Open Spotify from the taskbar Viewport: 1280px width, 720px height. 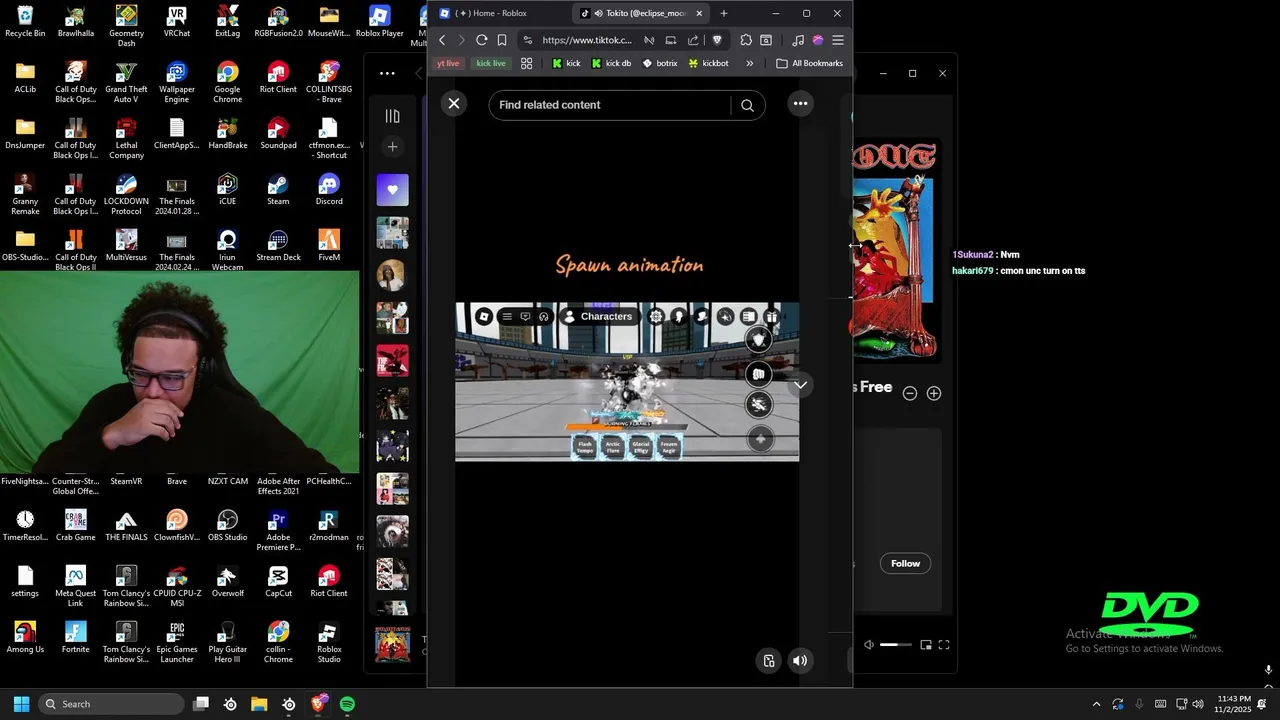347,704
